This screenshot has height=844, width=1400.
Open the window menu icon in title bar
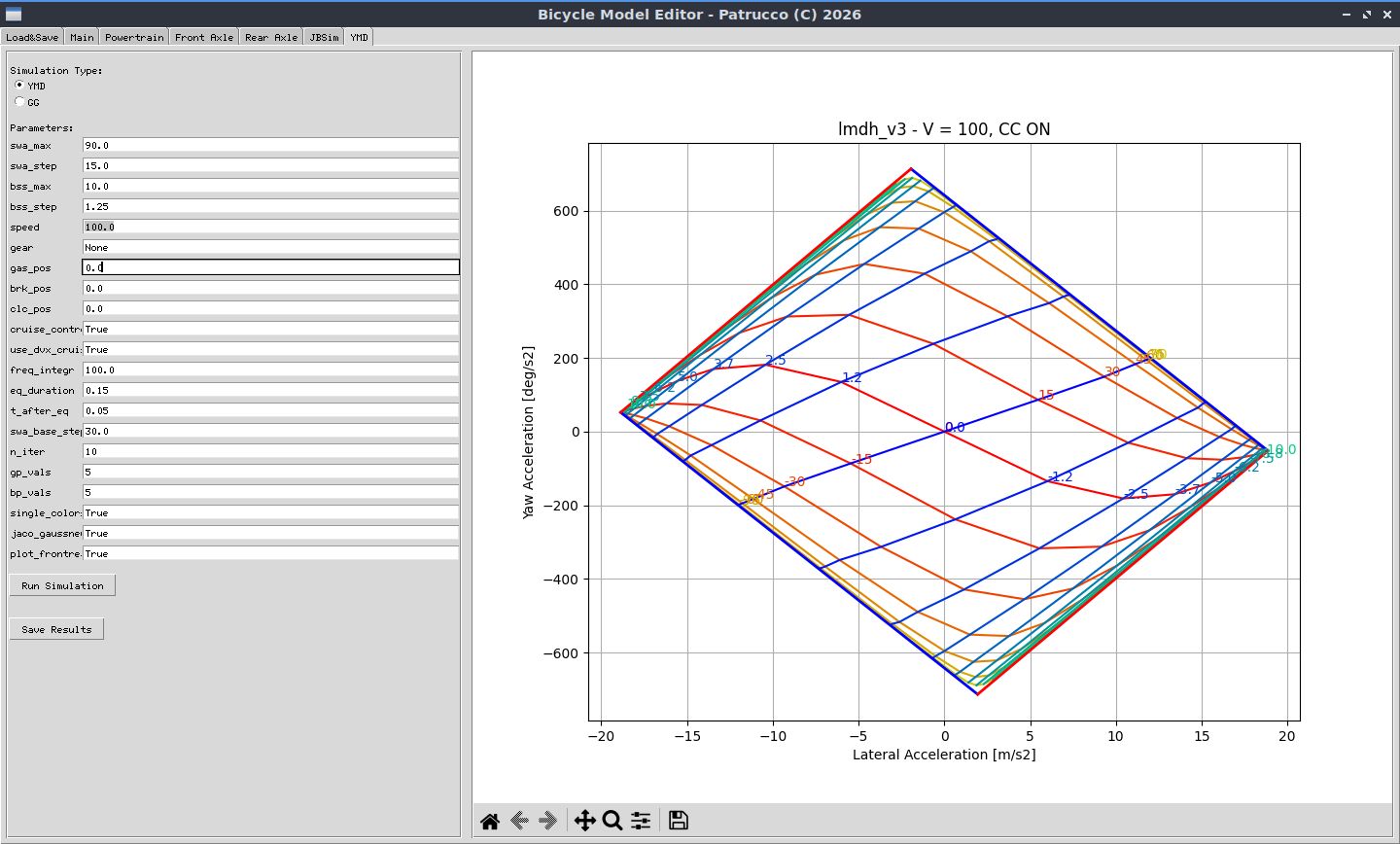pyautogui.click(x=14, y=15)
